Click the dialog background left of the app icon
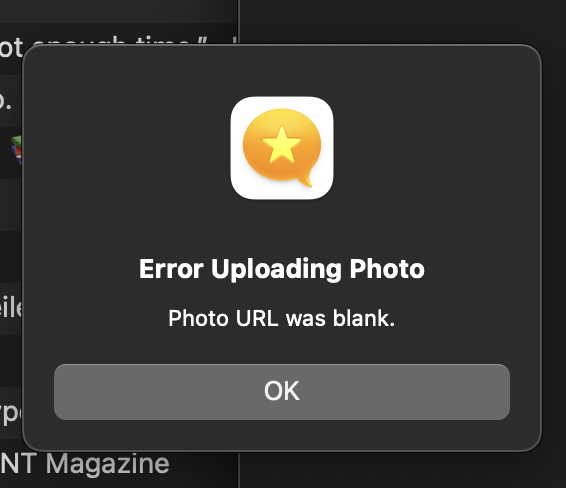The height and width of the screenshot is (488, 566). 126,148
